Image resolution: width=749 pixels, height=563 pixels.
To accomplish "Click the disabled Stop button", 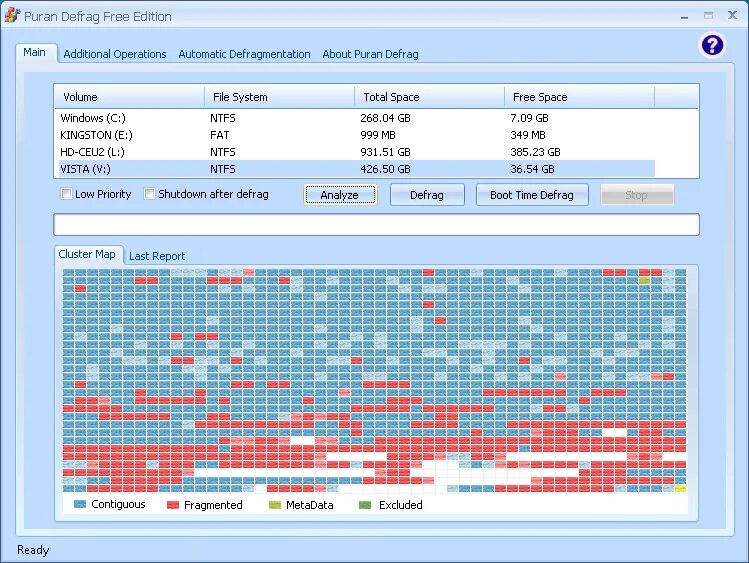I will tap(637, 195).
